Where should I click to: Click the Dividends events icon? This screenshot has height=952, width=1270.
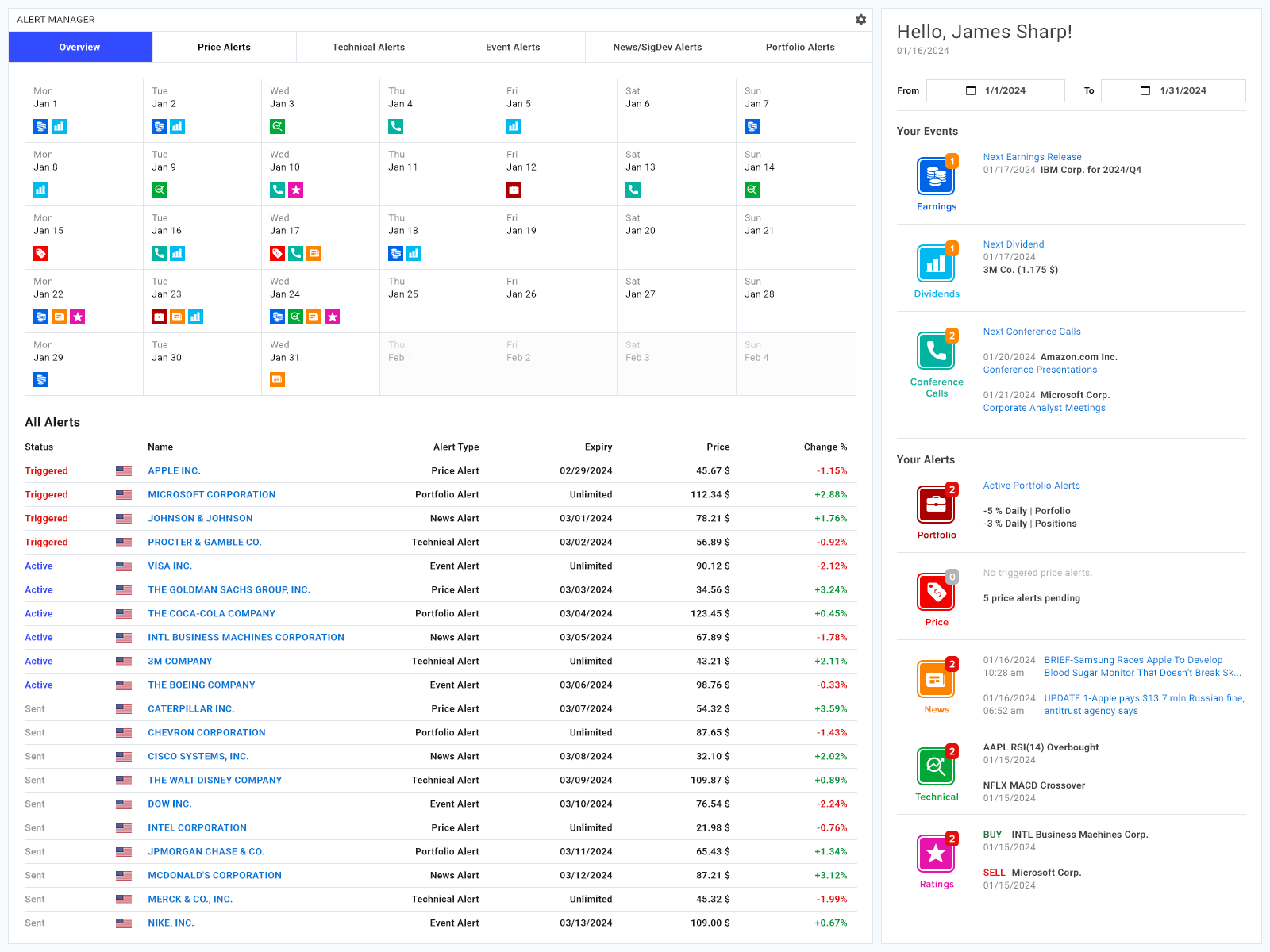(x=936, y=263)
